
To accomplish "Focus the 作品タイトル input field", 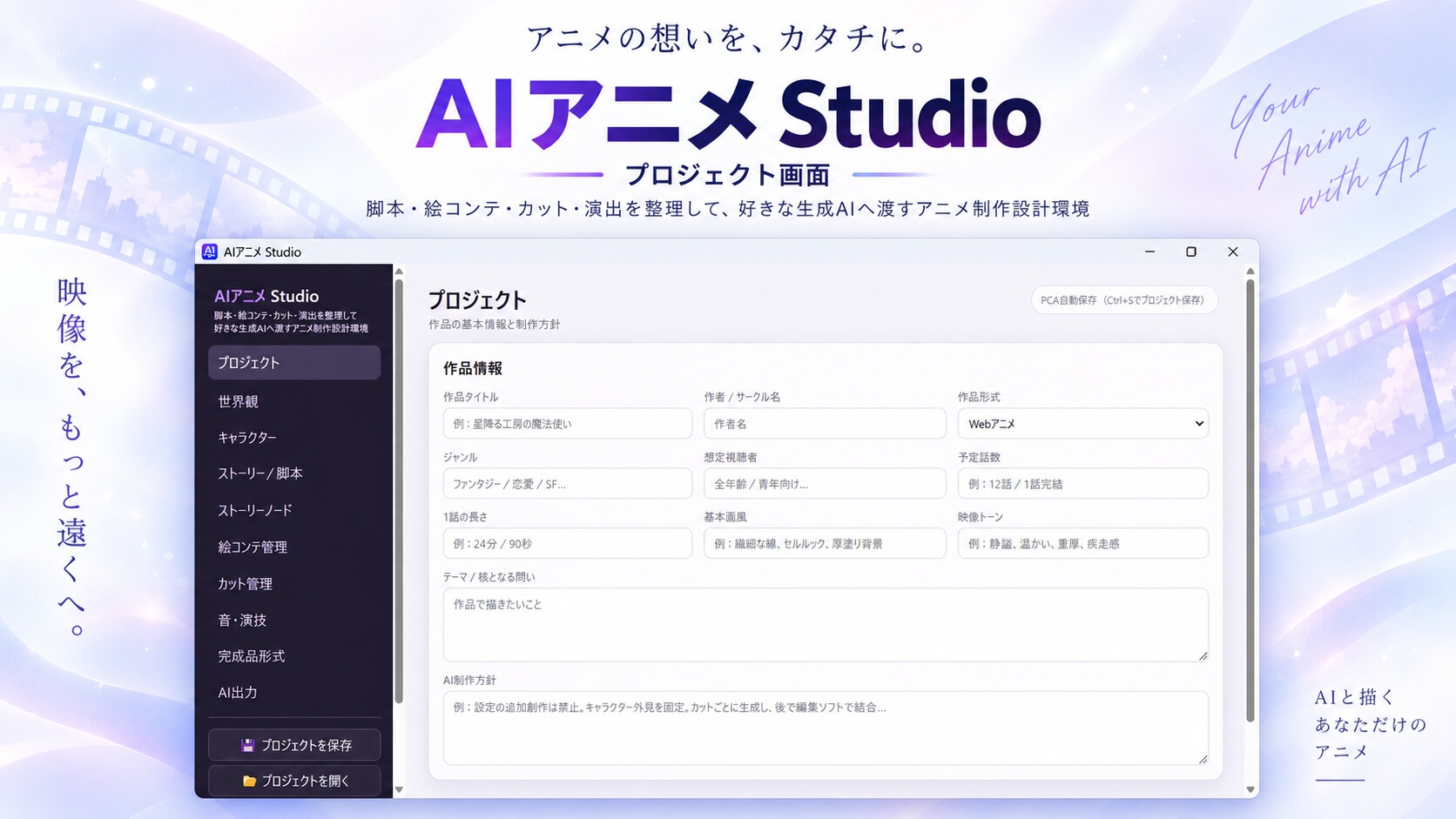I will coord(568,424).
